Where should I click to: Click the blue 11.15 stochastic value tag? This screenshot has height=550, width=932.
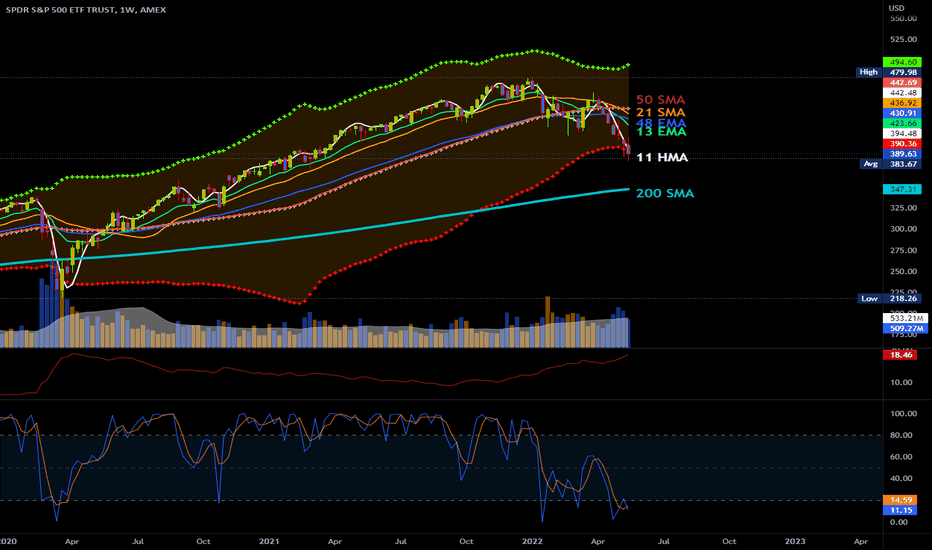click(900, 510)
